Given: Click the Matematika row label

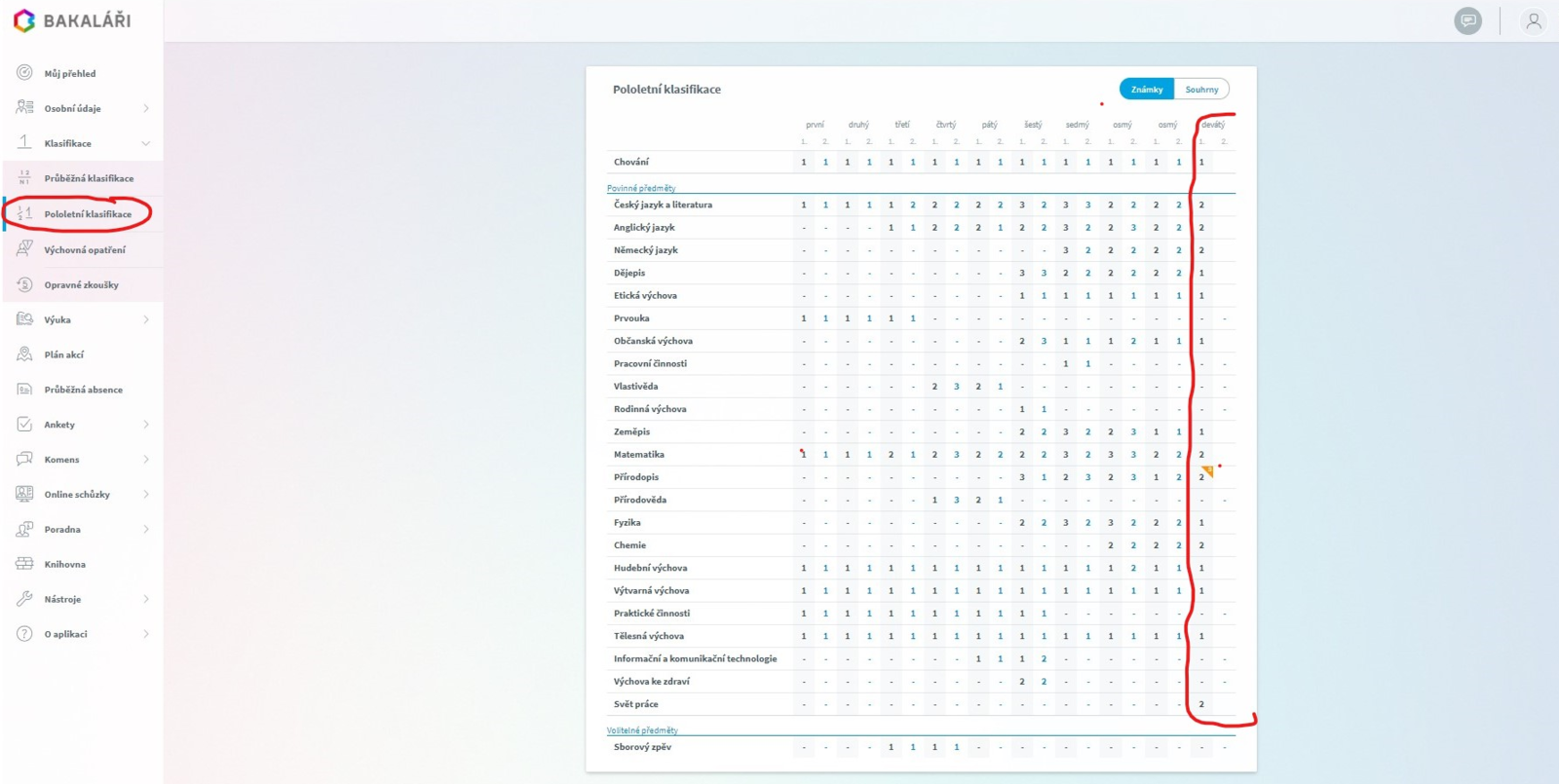Looking at the screenshot, I should 639,455.
